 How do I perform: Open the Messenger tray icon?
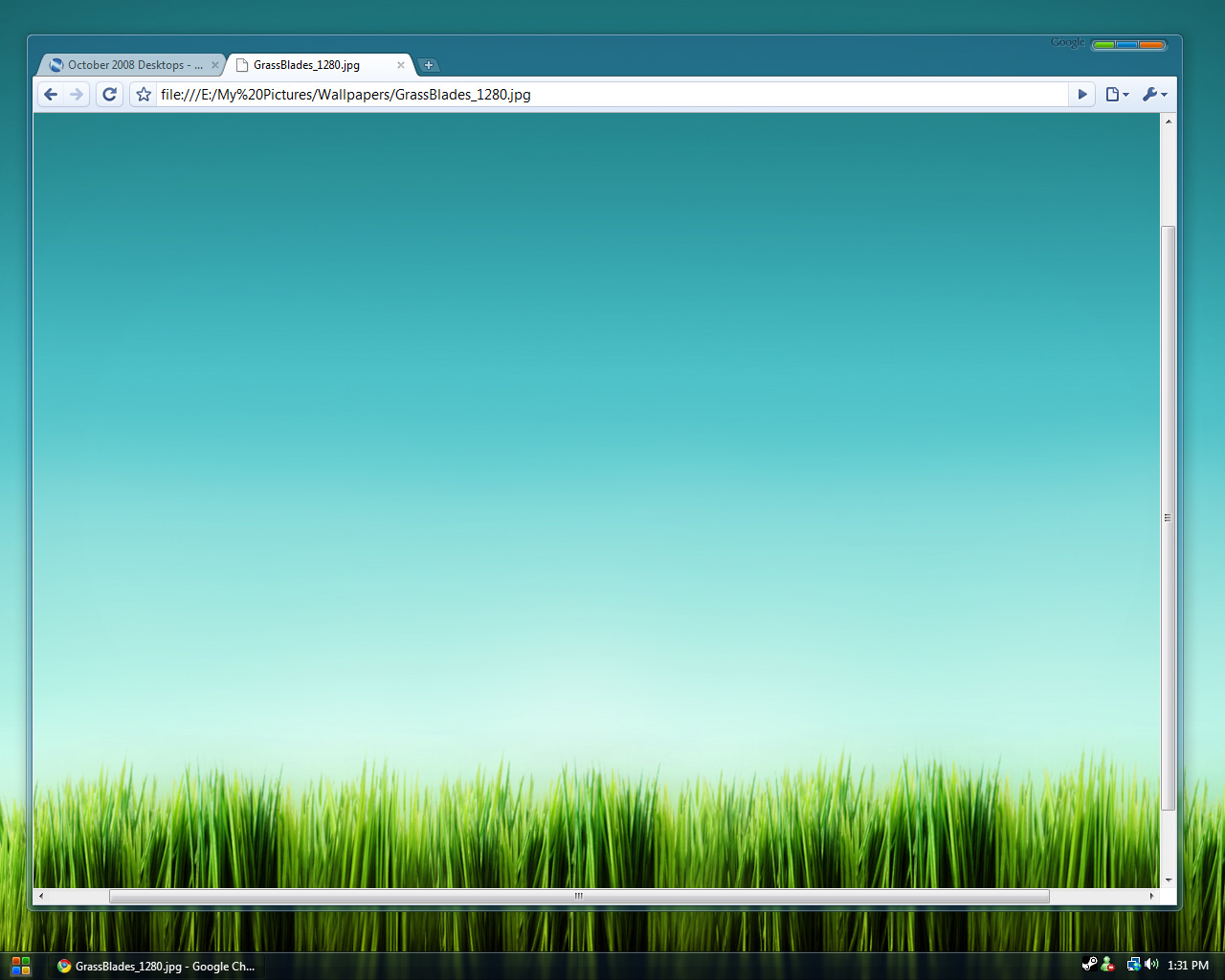click(1107, 965)
